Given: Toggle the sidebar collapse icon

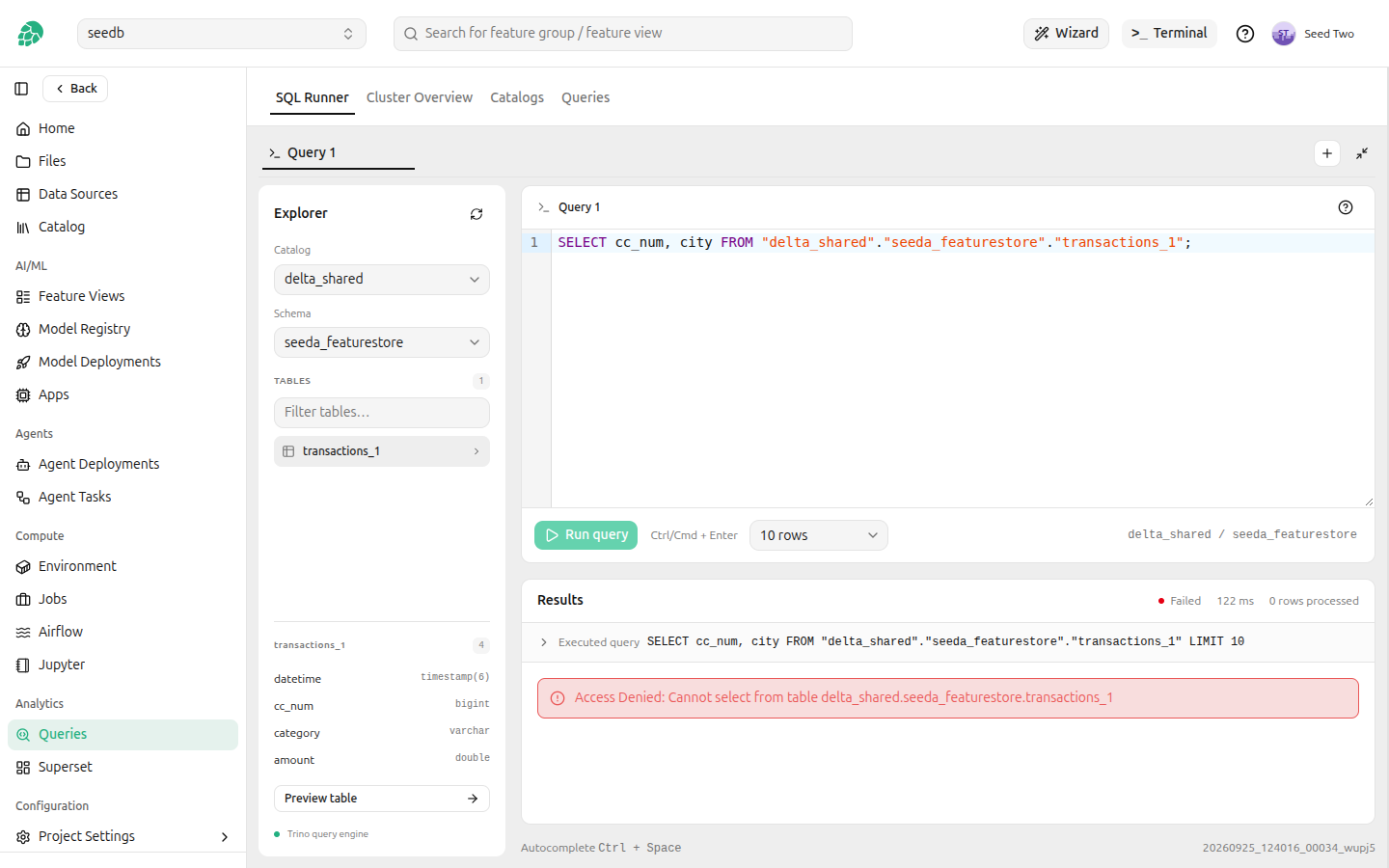Looking at the screenshot, I should pos(21,89).
